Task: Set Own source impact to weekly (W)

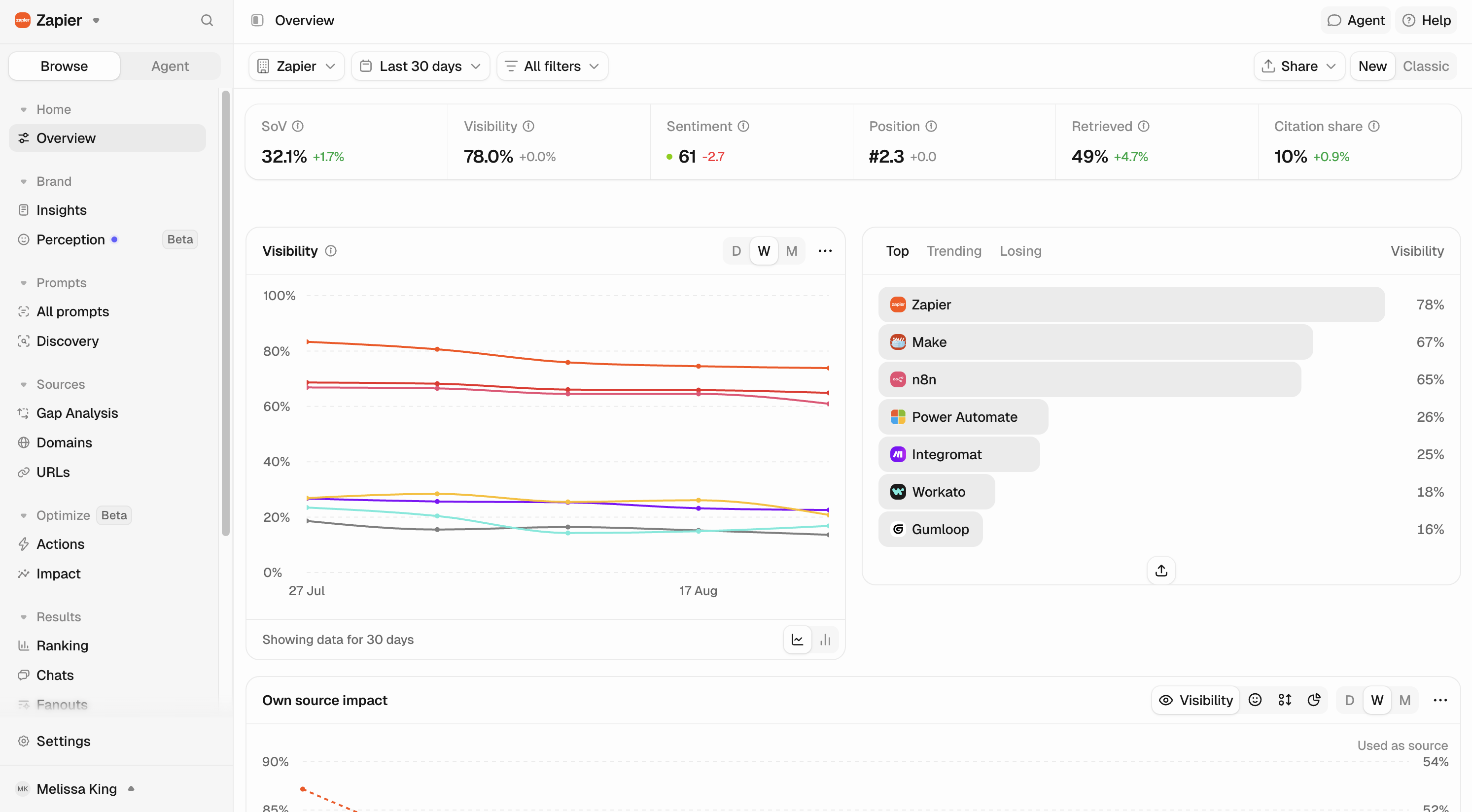Action: click(1377, 700)
